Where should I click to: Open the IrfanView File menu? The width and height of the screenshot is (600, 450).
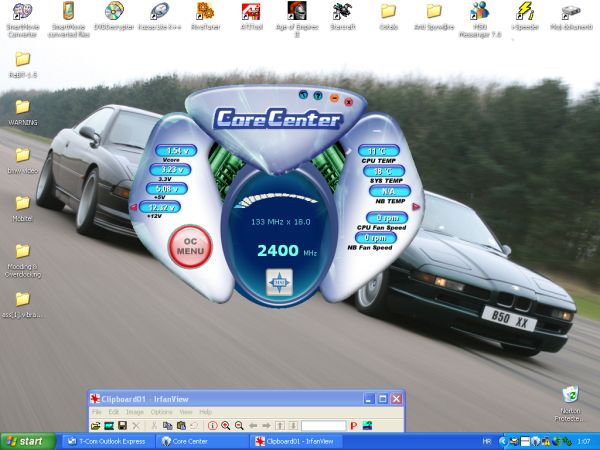click(97, 412)
